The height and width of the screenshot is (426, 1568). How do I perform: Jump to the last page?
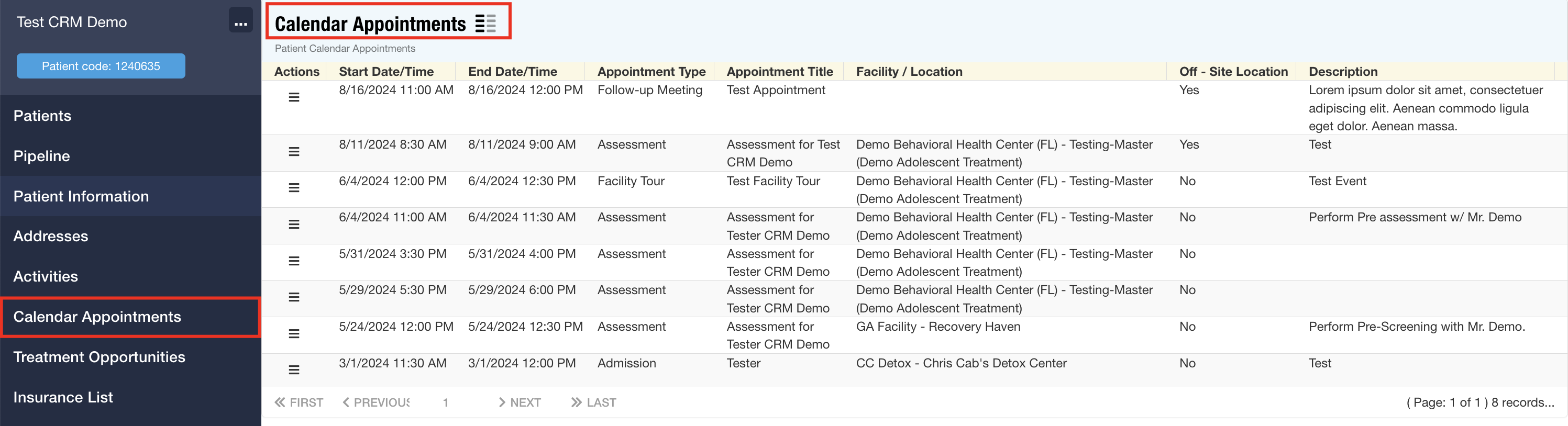pos(593,402)
